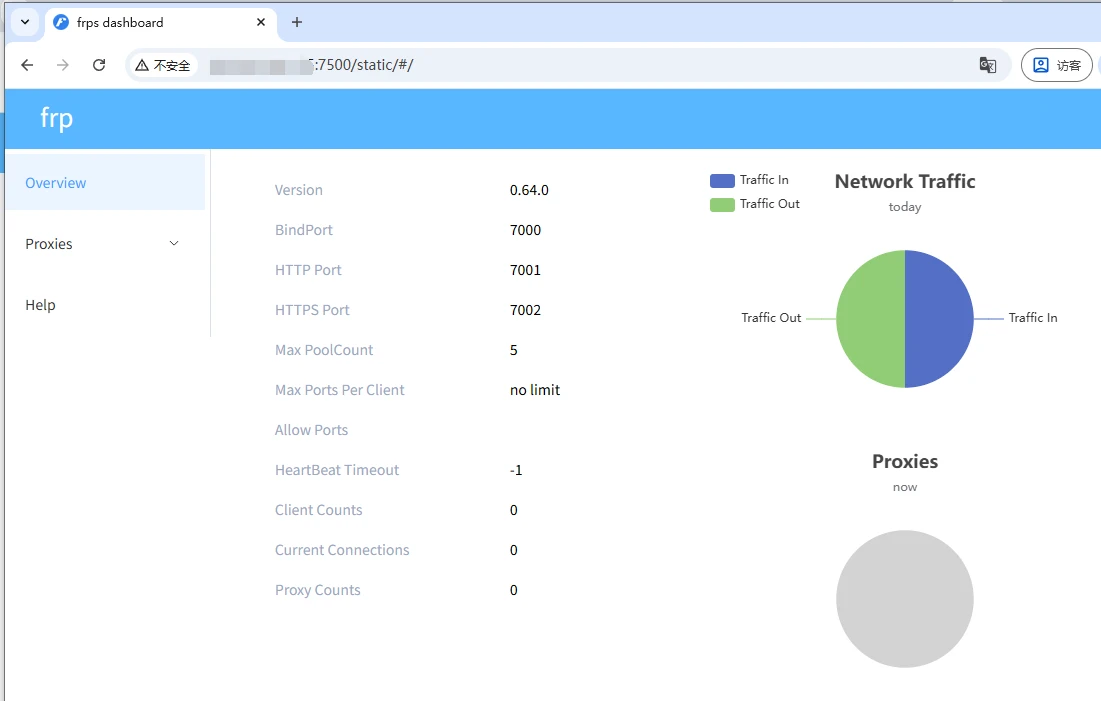Viewport: 1101px width, 701px height.
Task: Open the Overview menu item
Action: [x=105, y=183]
